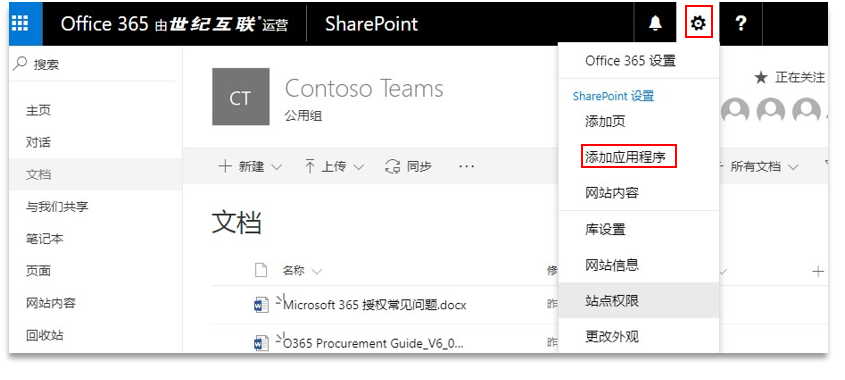Viewport: 845px width, 380px height.
Task: Select 库设置 menu item
Action: [x=605, y=229]
